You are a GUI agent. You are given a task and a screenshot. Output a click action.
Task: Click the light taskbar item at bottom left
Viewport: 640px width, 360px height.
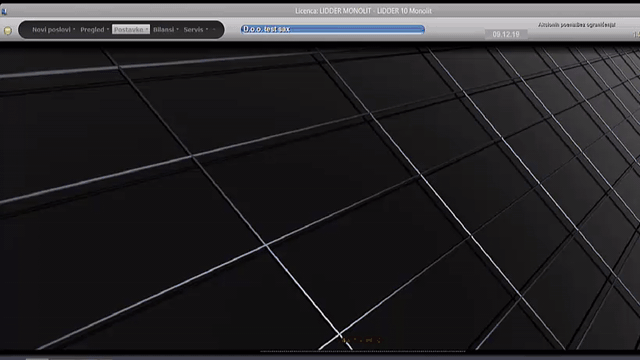(x=37, y=359)
